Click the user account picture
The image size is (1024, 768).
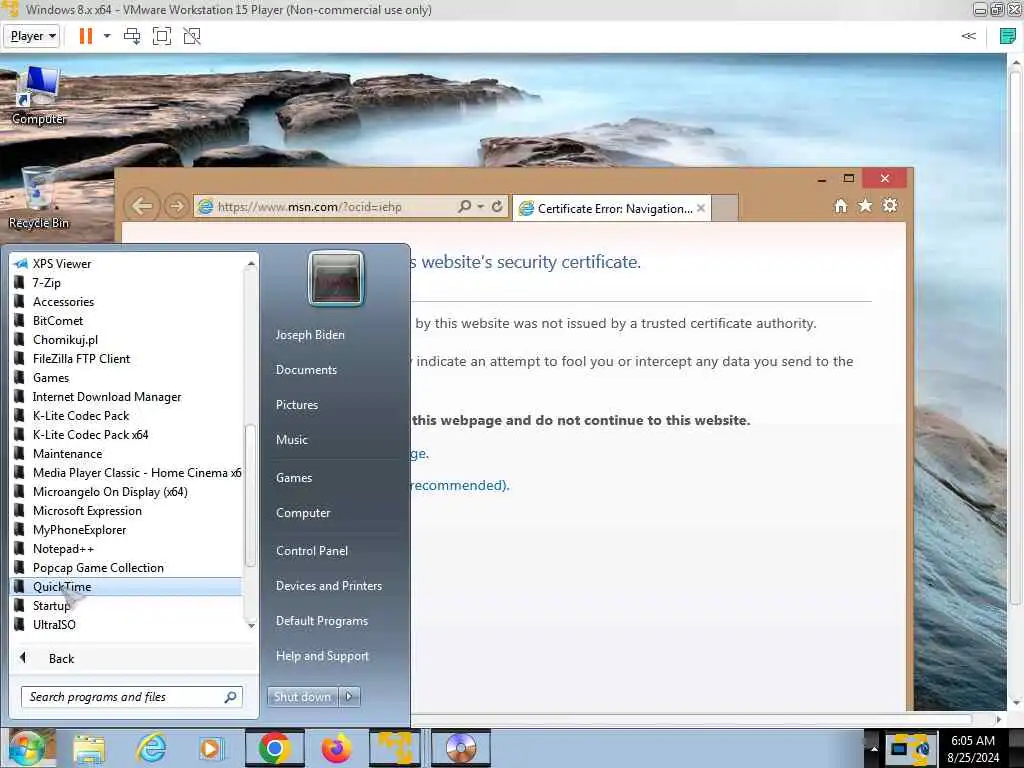(x=336, y=279)
